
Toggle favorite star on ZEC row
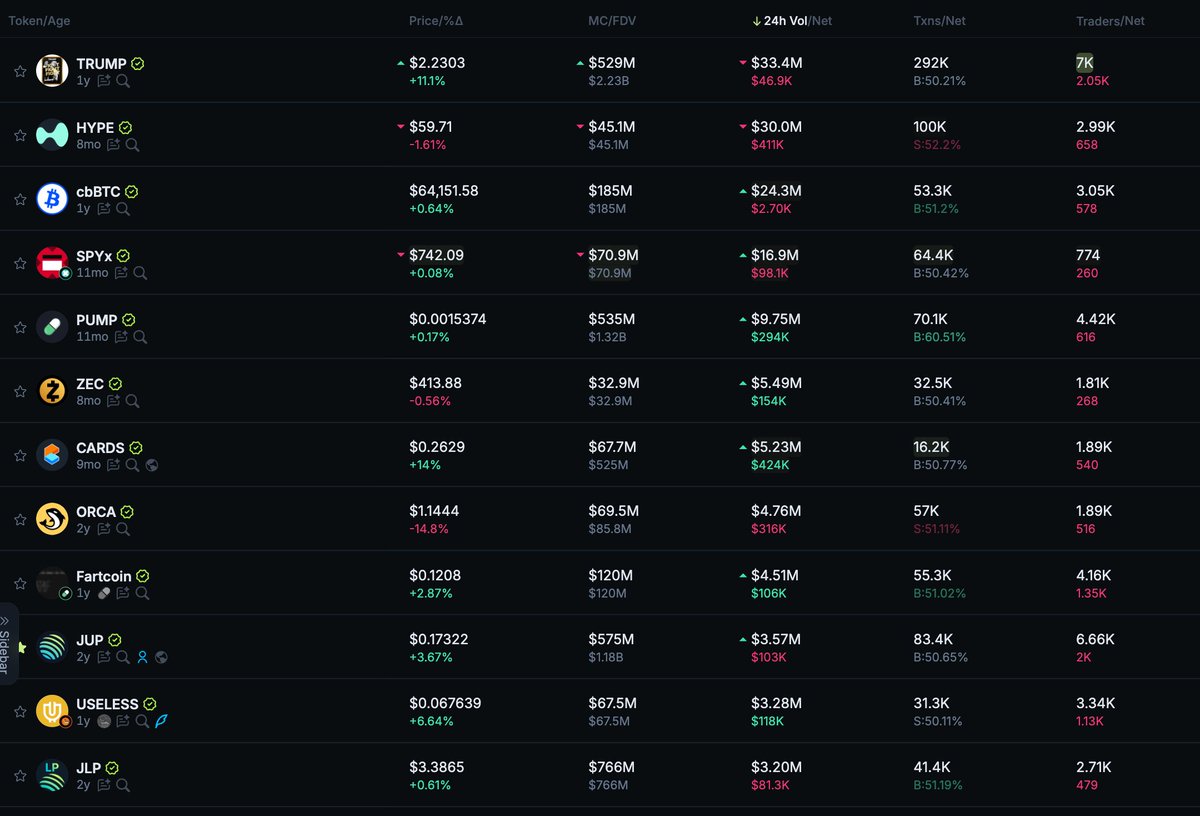19,391
